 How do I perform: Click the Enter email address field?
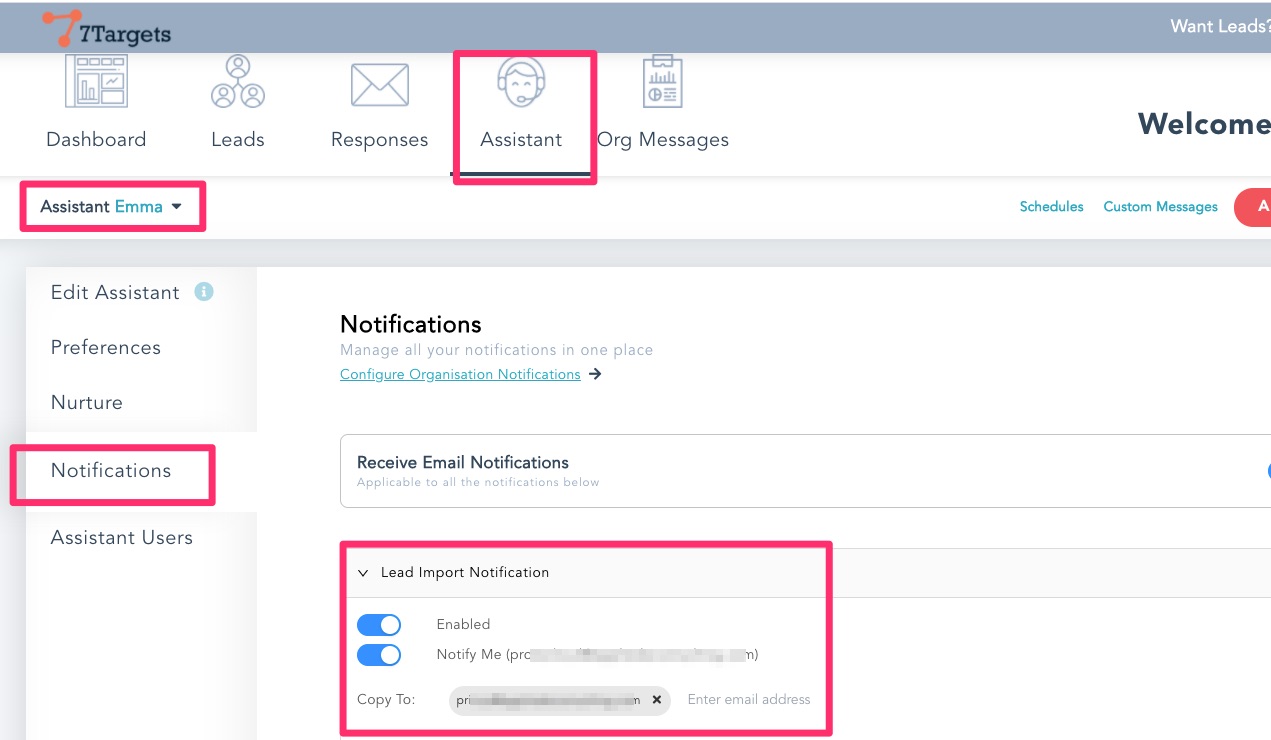(x=749, y=700)
